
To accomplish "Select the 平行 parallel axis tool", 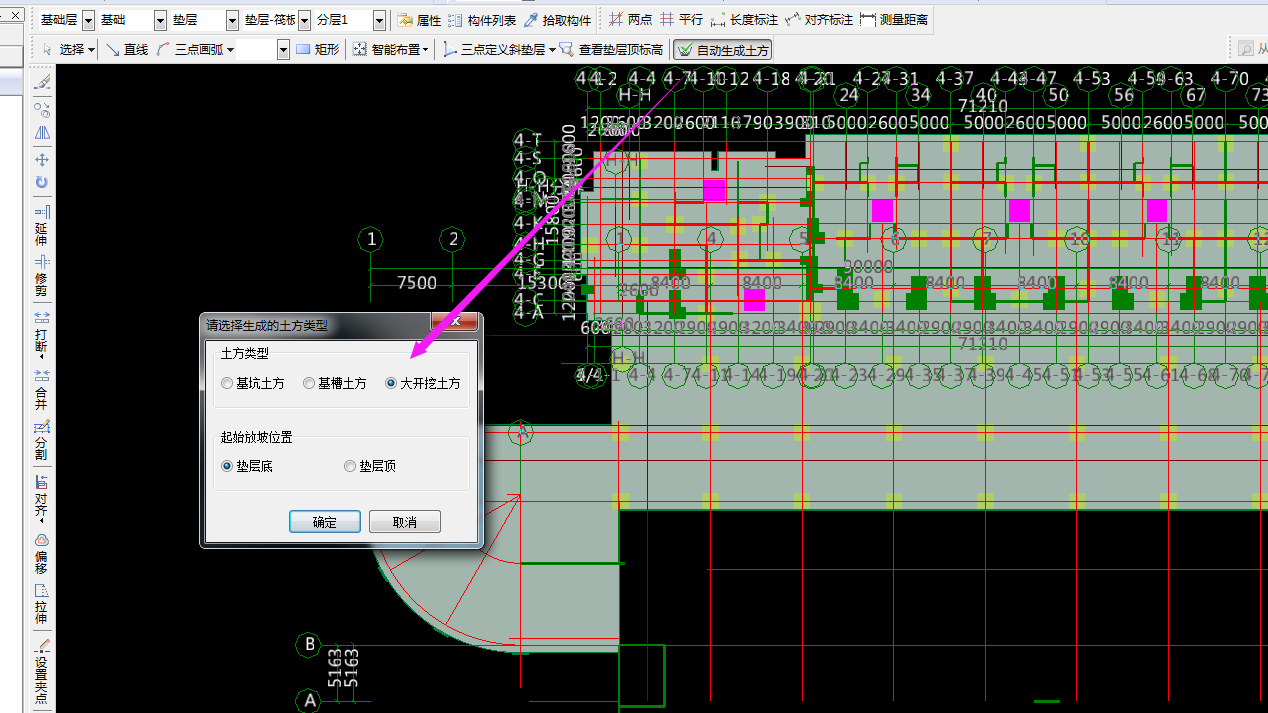I will (x=681, y=20).
